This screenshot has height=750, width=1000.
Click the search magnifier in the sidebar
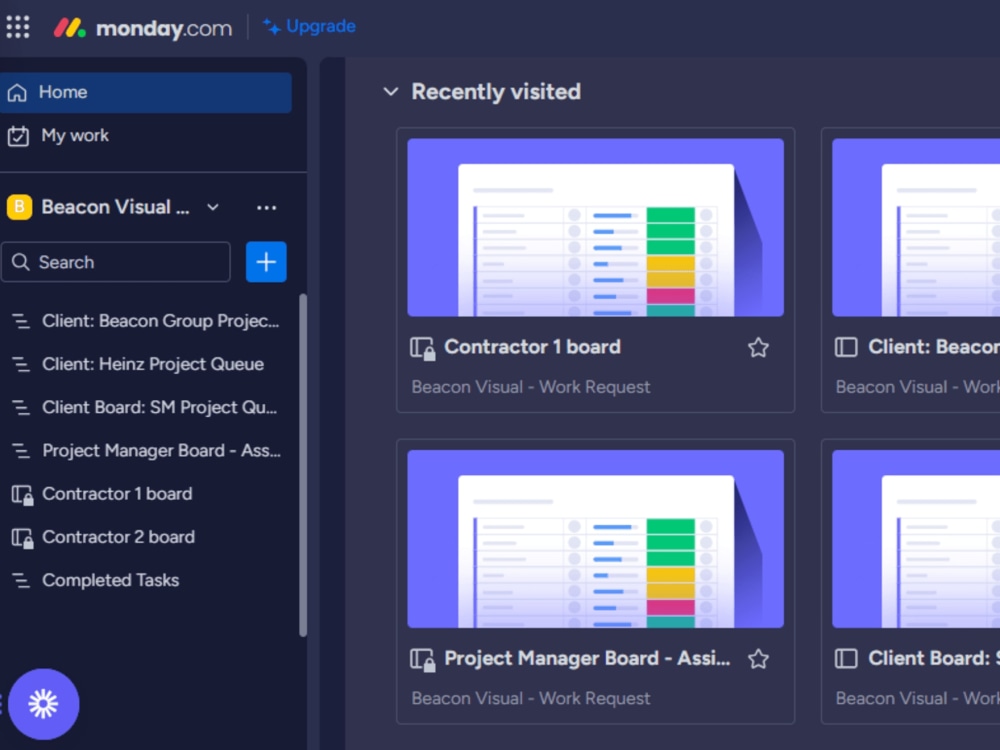(21, 261)
